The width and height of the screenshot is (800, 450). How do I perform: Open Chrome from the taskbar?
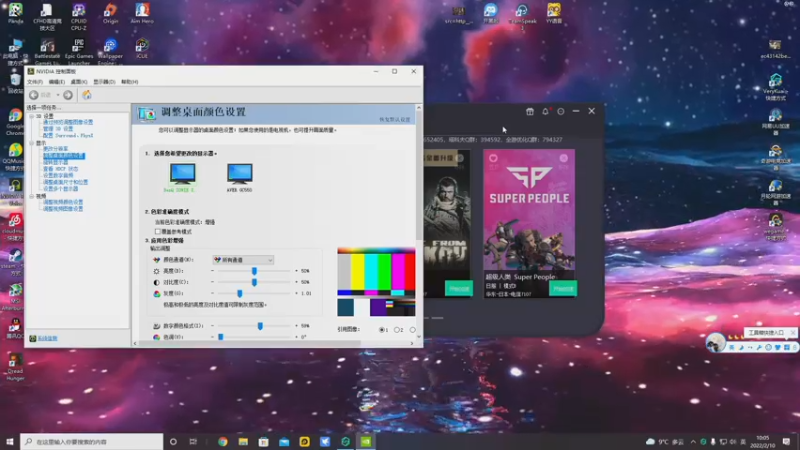[x=222, y=441]
